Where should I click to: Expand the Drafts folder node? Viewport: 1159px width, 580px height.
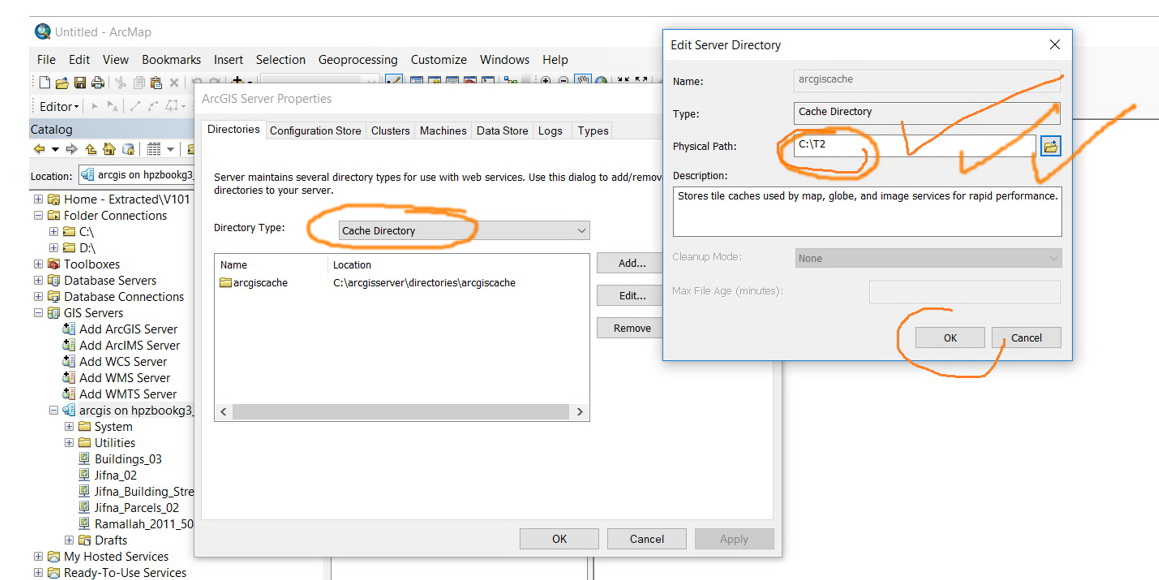tap(69, 541)
